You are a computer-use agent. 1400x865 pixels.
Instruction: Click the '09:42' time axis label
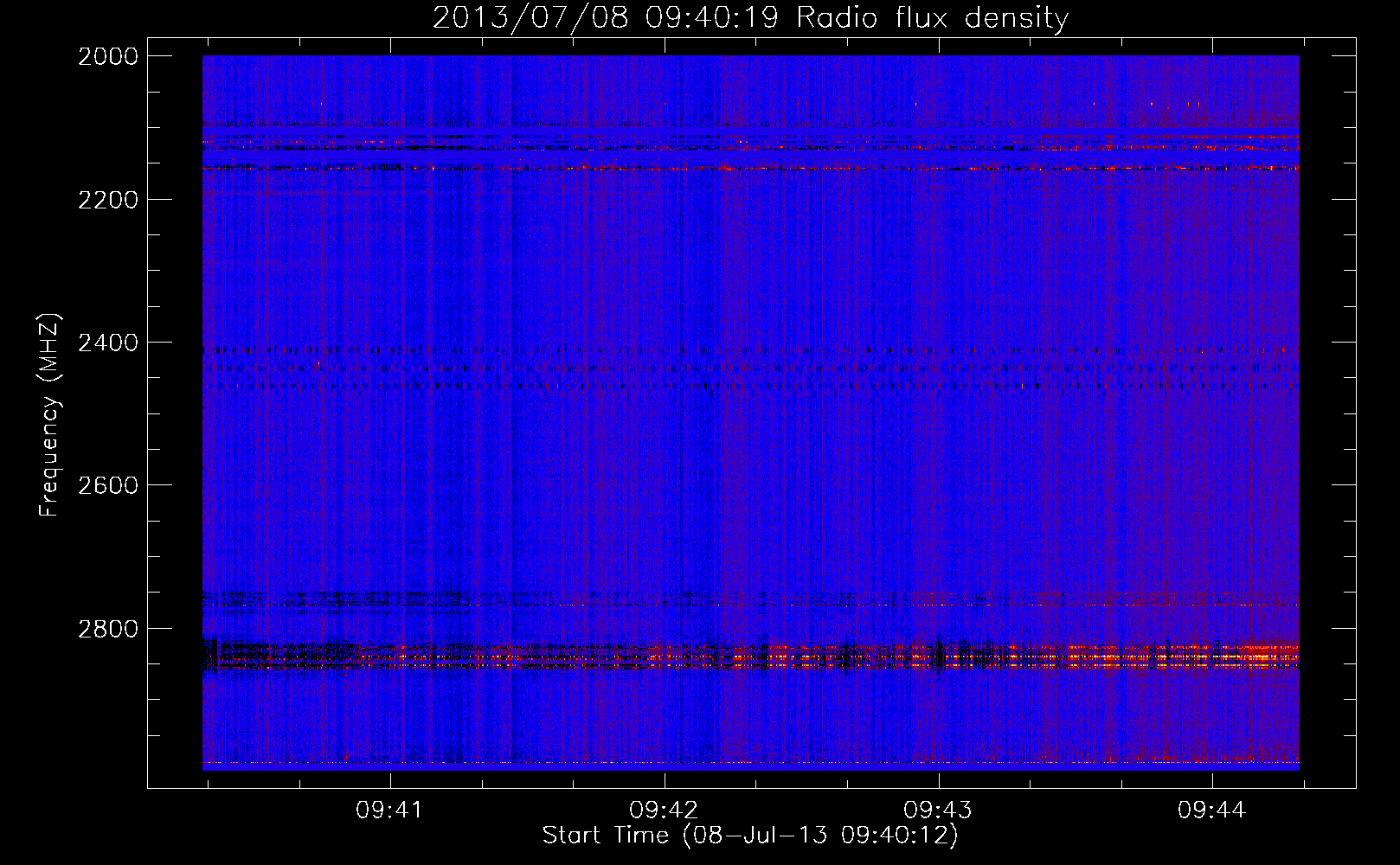tap(664, 810)
